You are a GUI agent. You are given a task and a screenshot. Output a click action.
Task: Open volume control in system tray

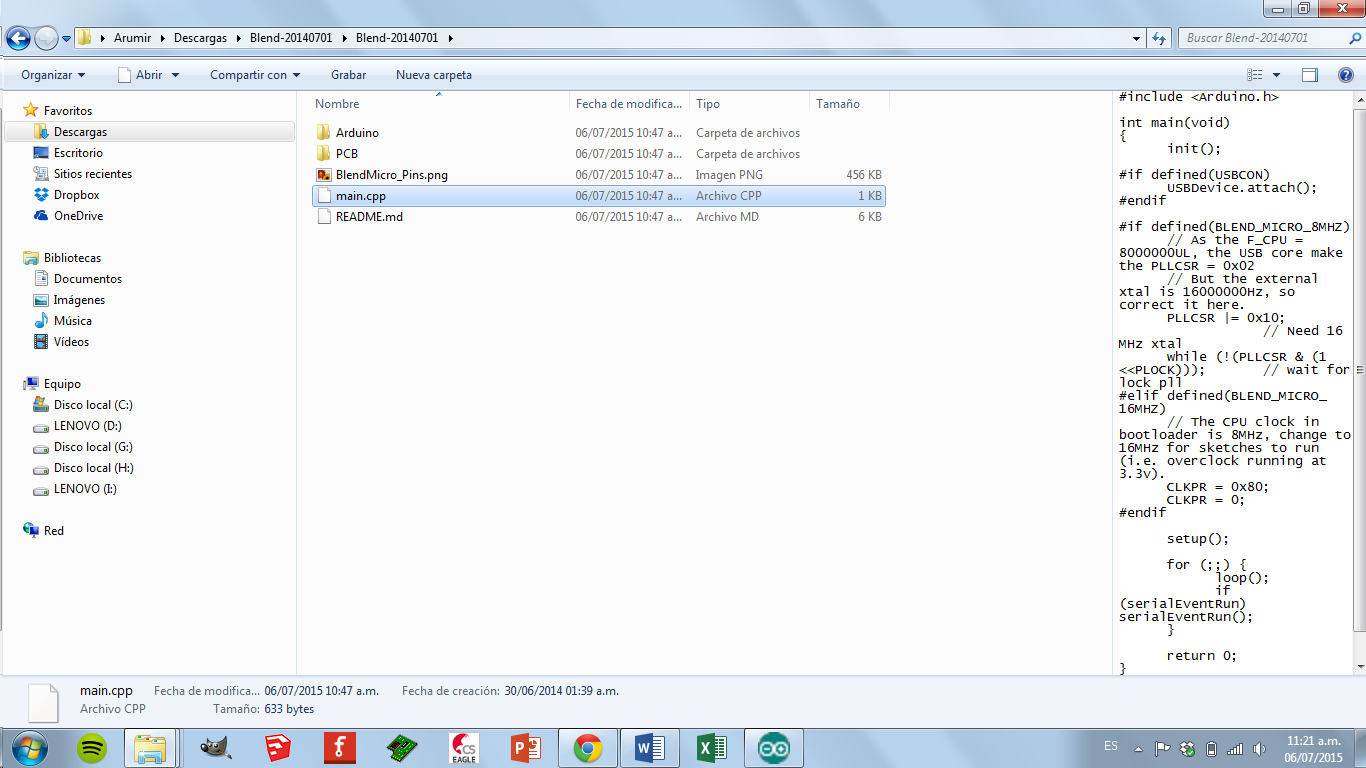1259,748
